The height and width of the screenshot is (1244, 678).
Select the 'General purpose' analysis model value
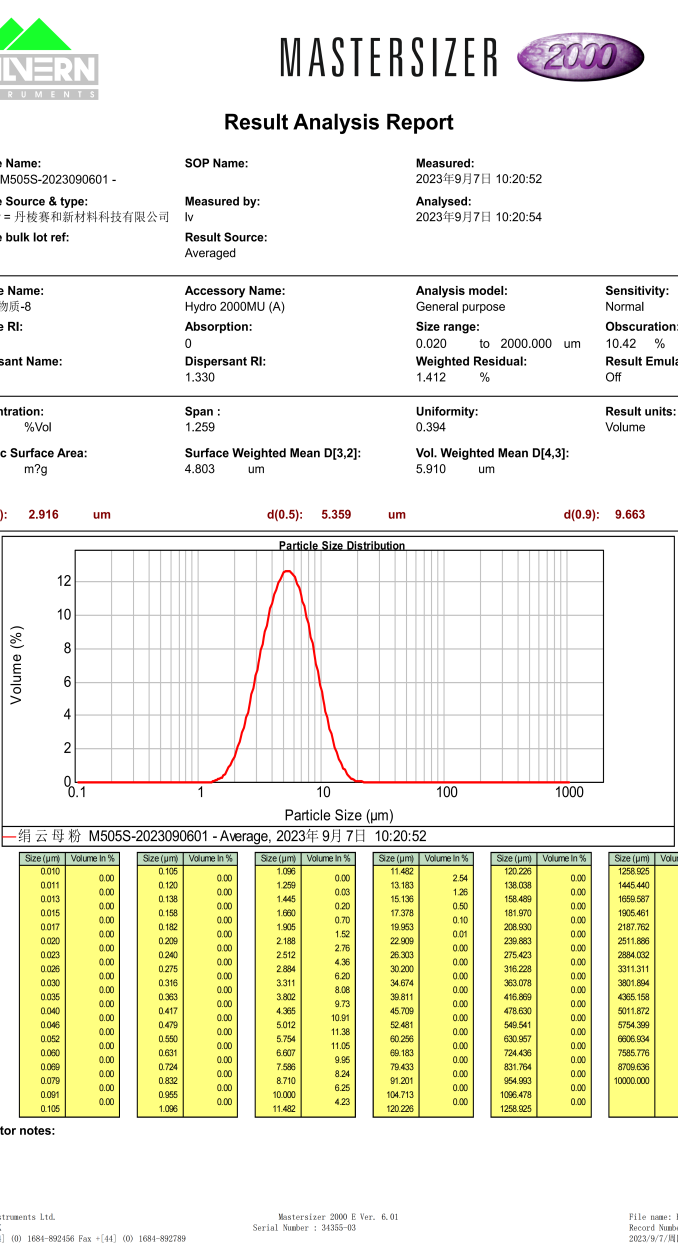point(461,307)
